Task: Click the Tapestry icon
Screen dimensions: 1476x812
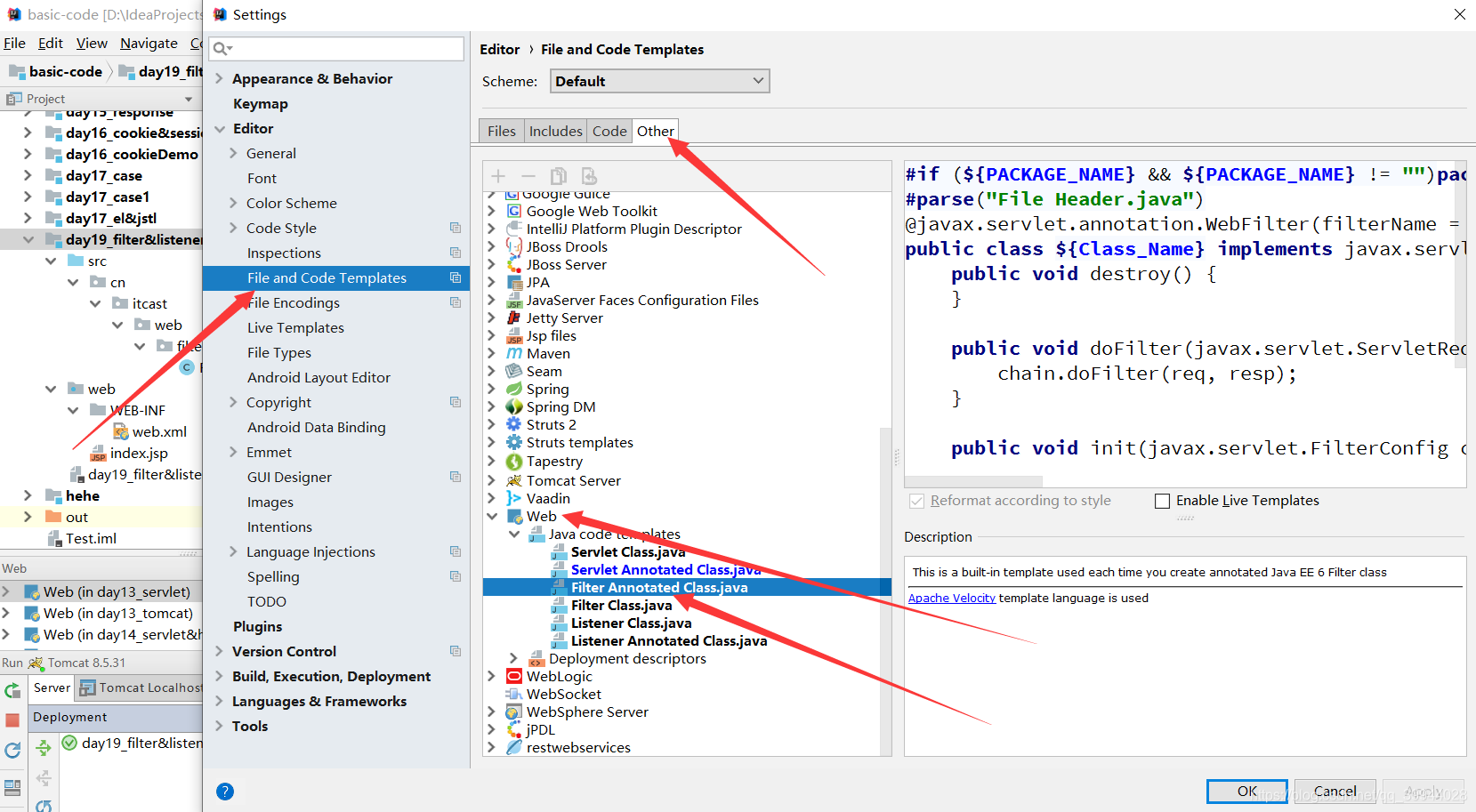Action: (514, 462)
